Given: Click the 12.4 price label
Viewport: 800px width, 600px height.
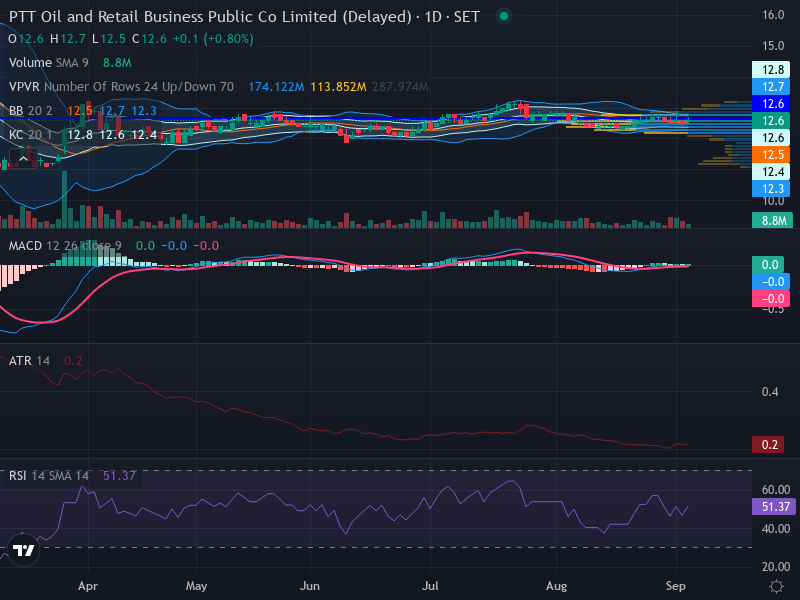Looking at the screenshot, I should [771, 171].
